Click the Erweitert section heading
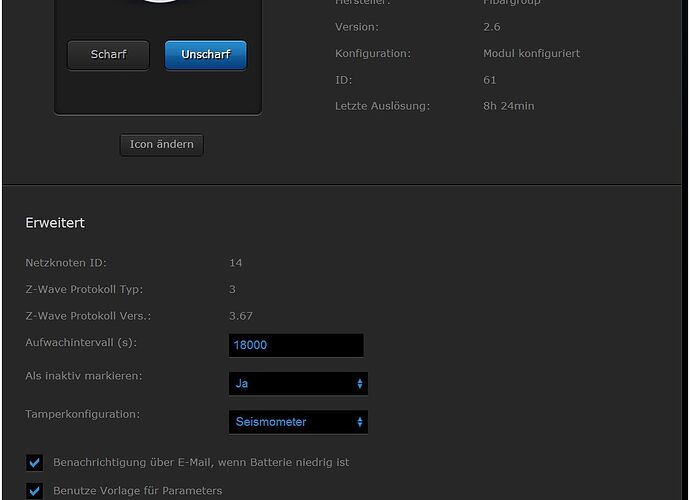Image resolution: width=690 pixels, height=500 pixels. pyautogui.click(x=55, y=223)
